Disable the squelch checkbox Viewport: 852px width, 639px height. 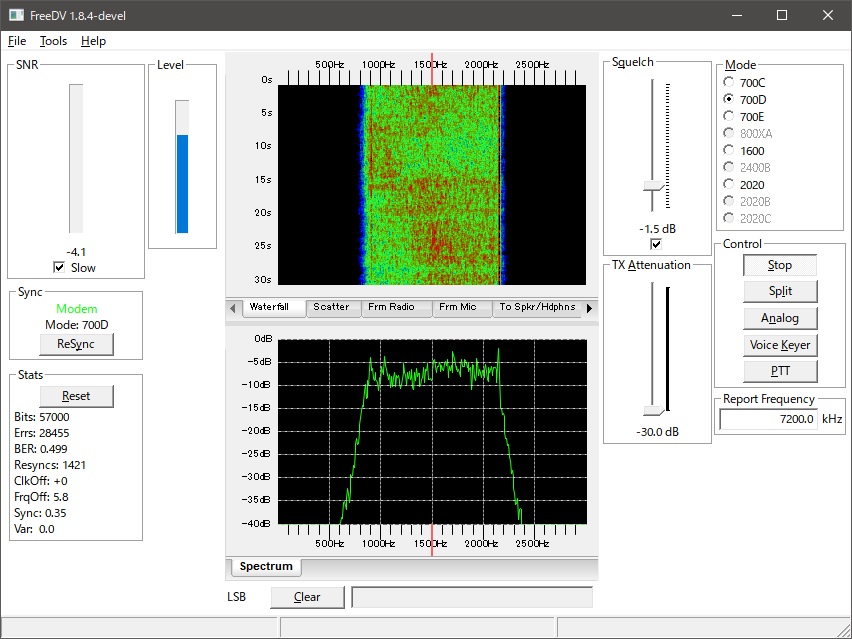[656, 245]
